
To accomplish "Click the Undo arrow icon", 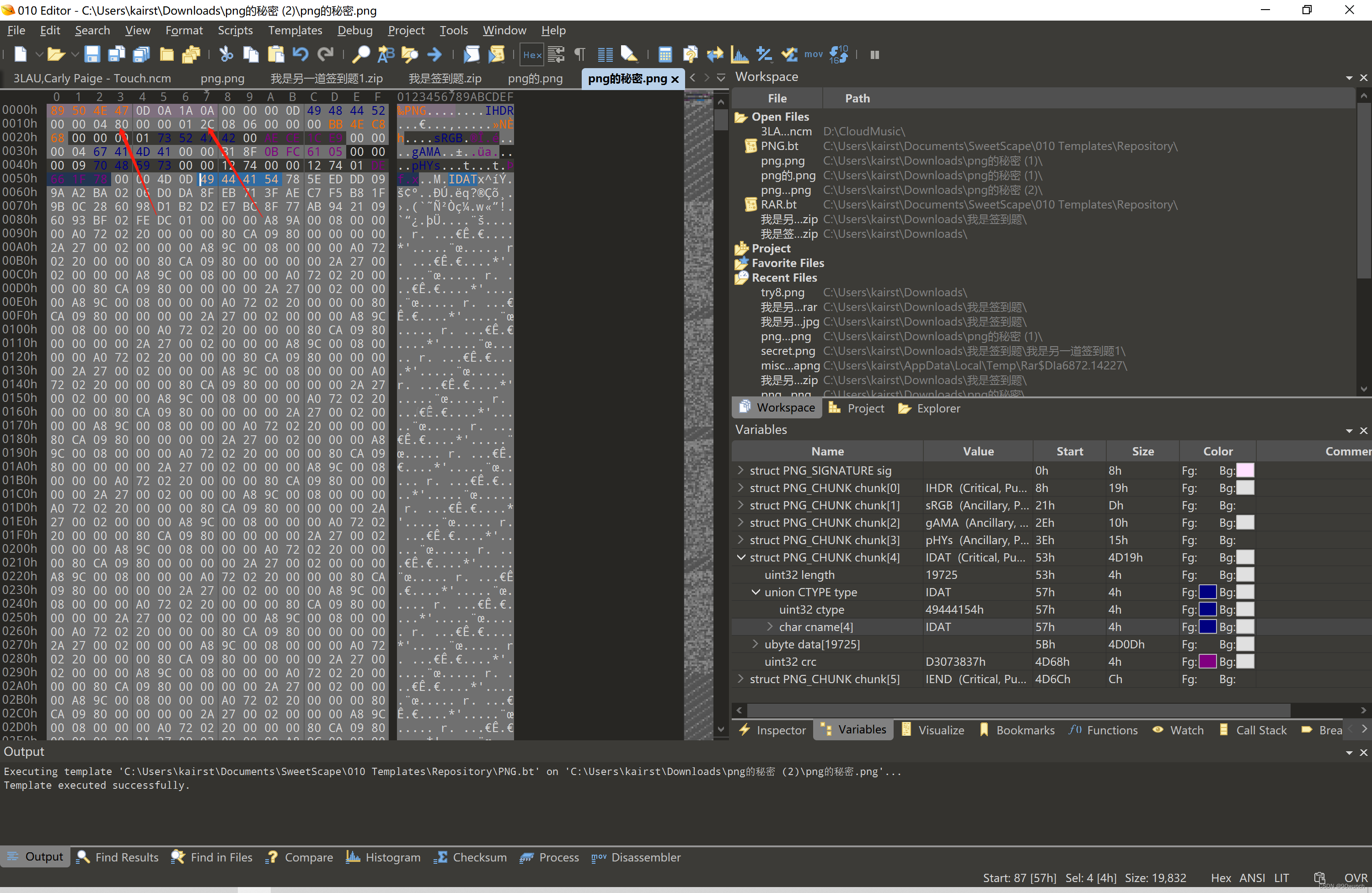I will 300,55.
